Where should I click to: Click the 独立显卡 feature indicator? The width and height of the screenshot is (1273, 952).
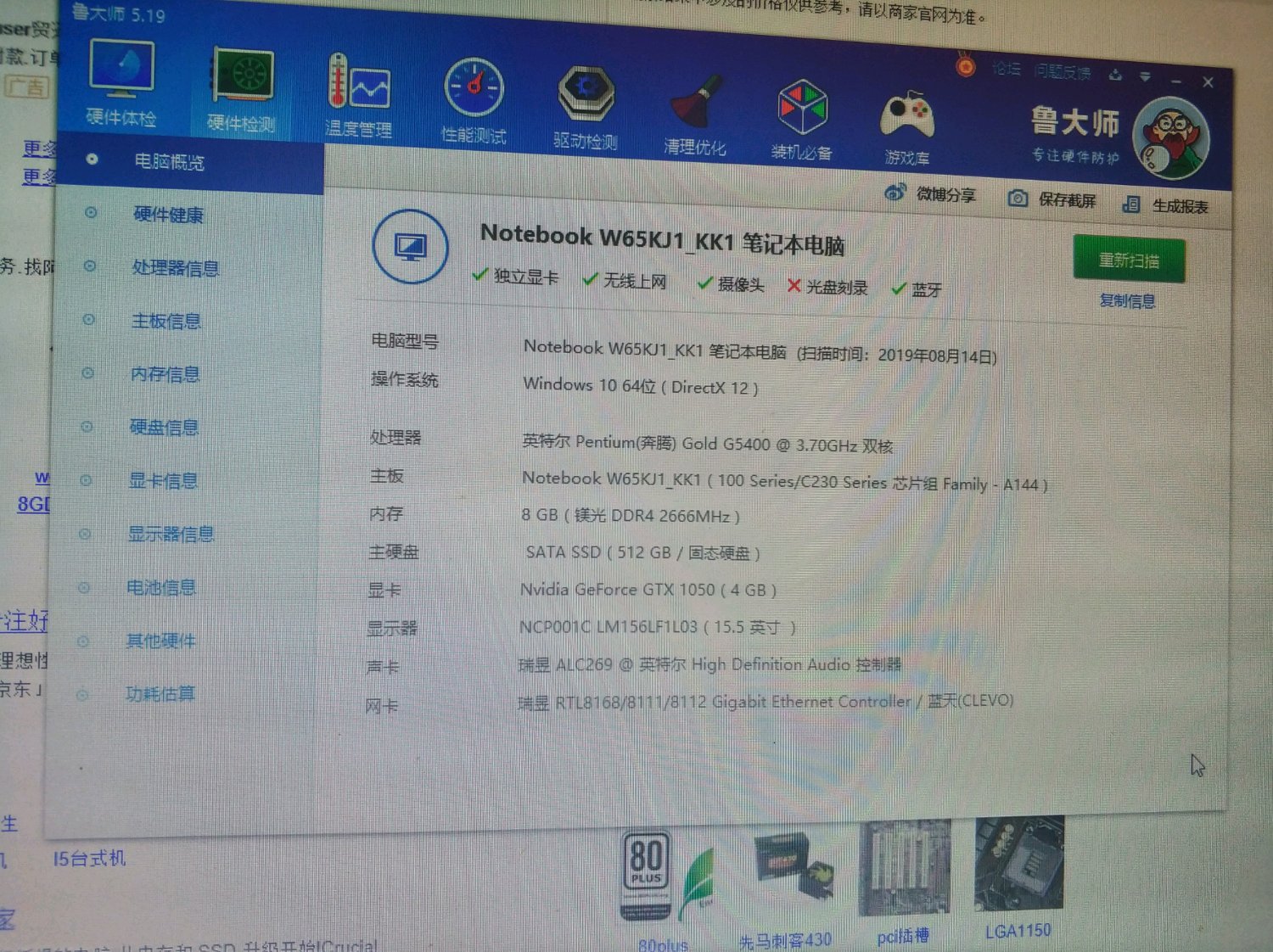(516, 277)
